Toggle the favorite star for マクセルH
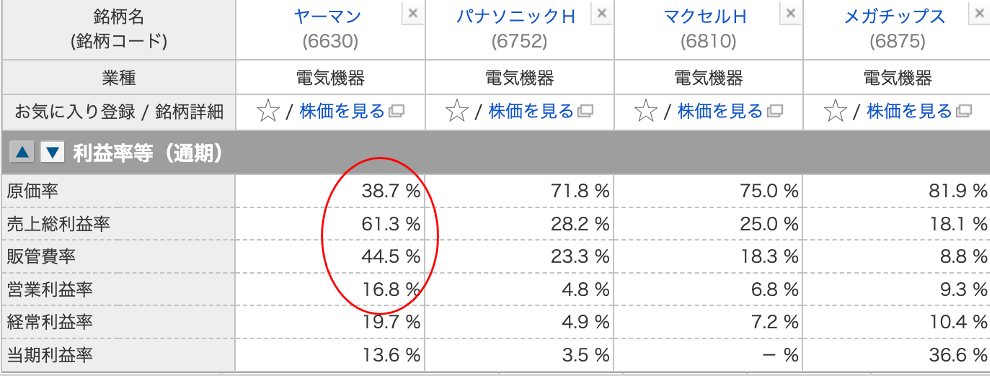 pos(645,112)
